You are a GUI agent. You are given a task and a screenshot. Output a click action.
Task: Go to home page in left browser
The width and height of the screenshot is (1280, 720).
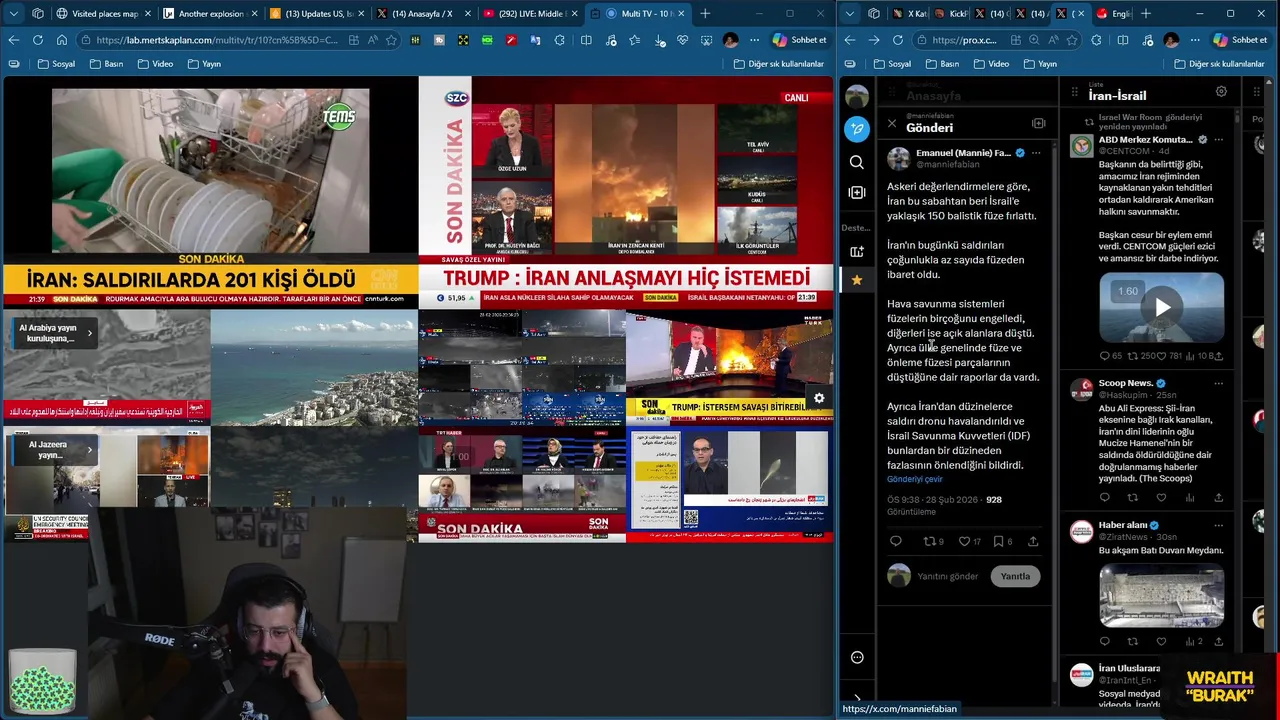[62, 40]
